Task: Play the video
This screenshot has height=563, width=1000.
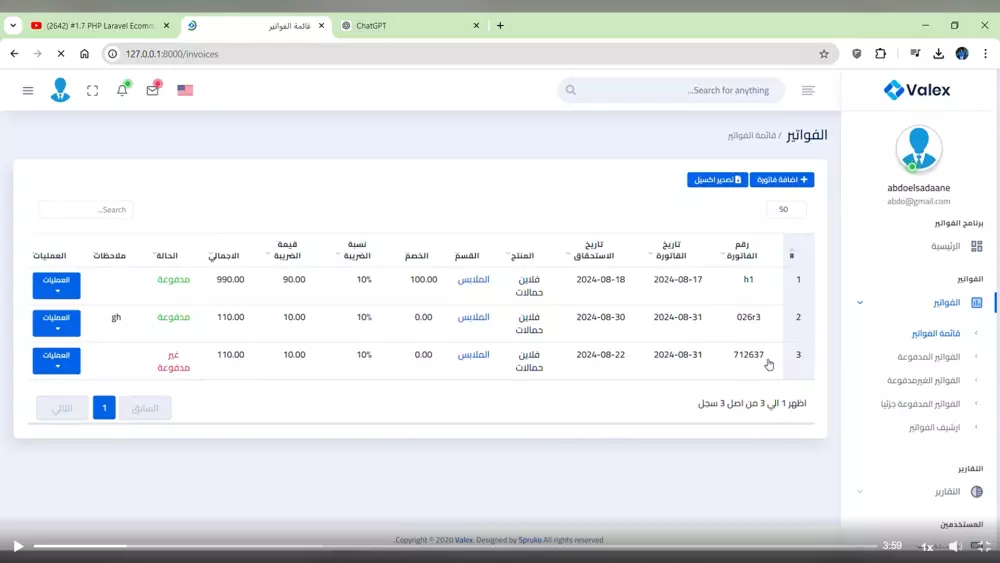Action: pyautogui.click(x=18, y=546)
